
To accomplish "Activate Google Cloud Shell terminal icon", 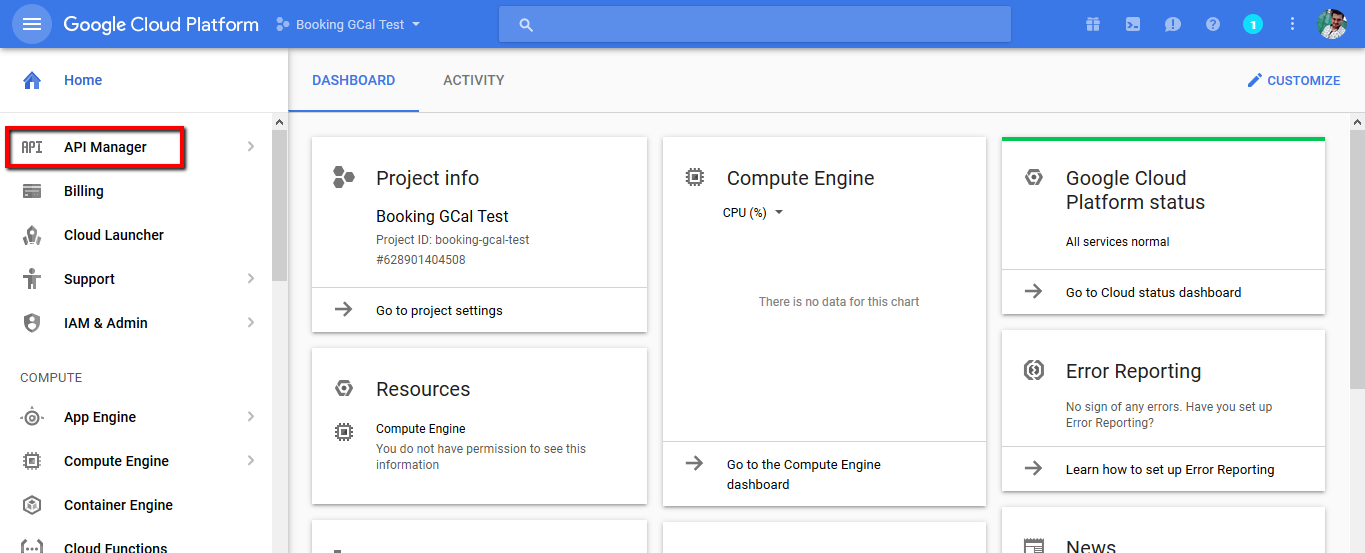I will (x=1133, y=24).
